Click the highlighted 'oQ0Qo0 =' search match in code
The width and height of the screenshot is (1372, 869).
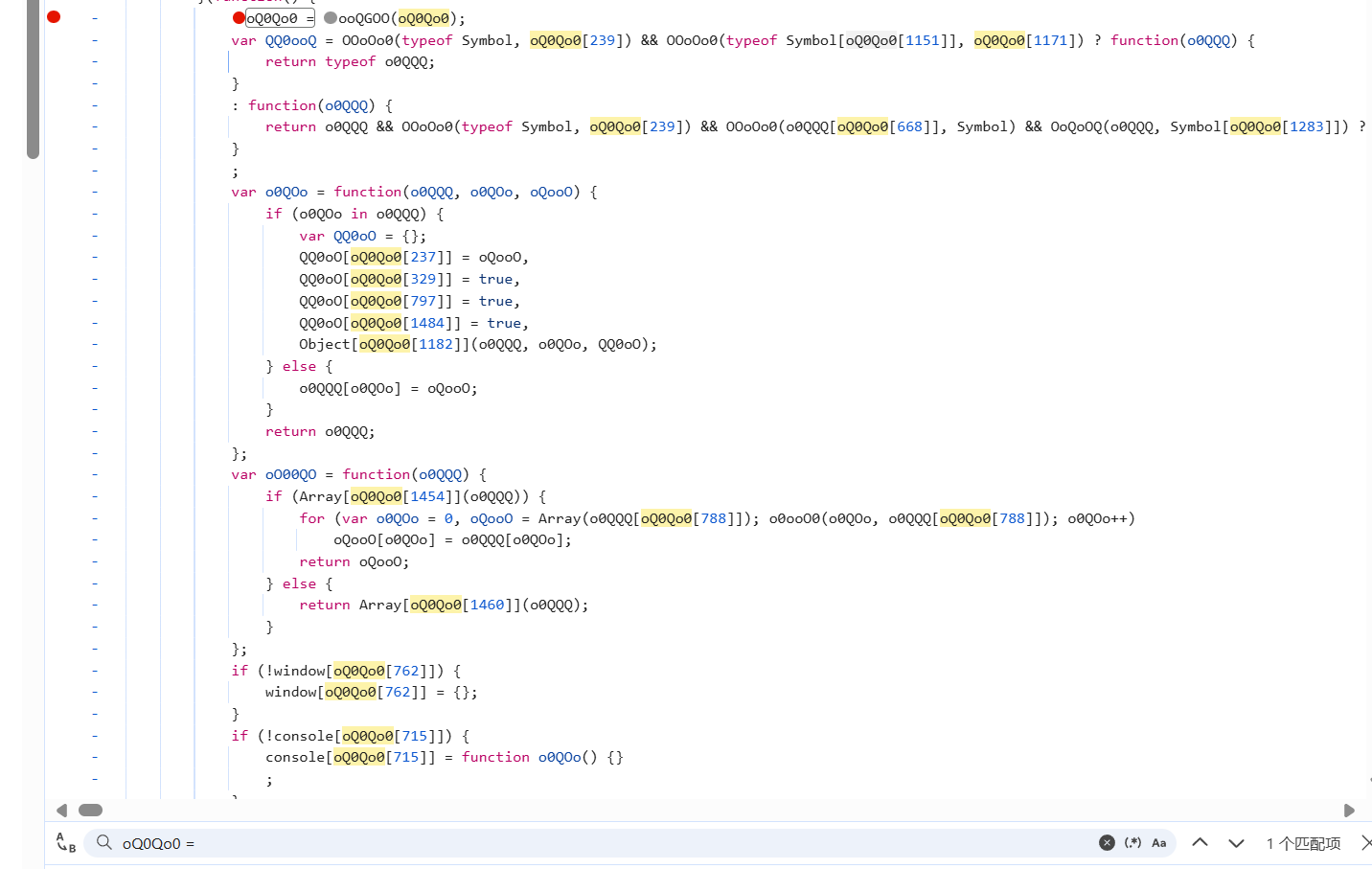tap(280, 18)
